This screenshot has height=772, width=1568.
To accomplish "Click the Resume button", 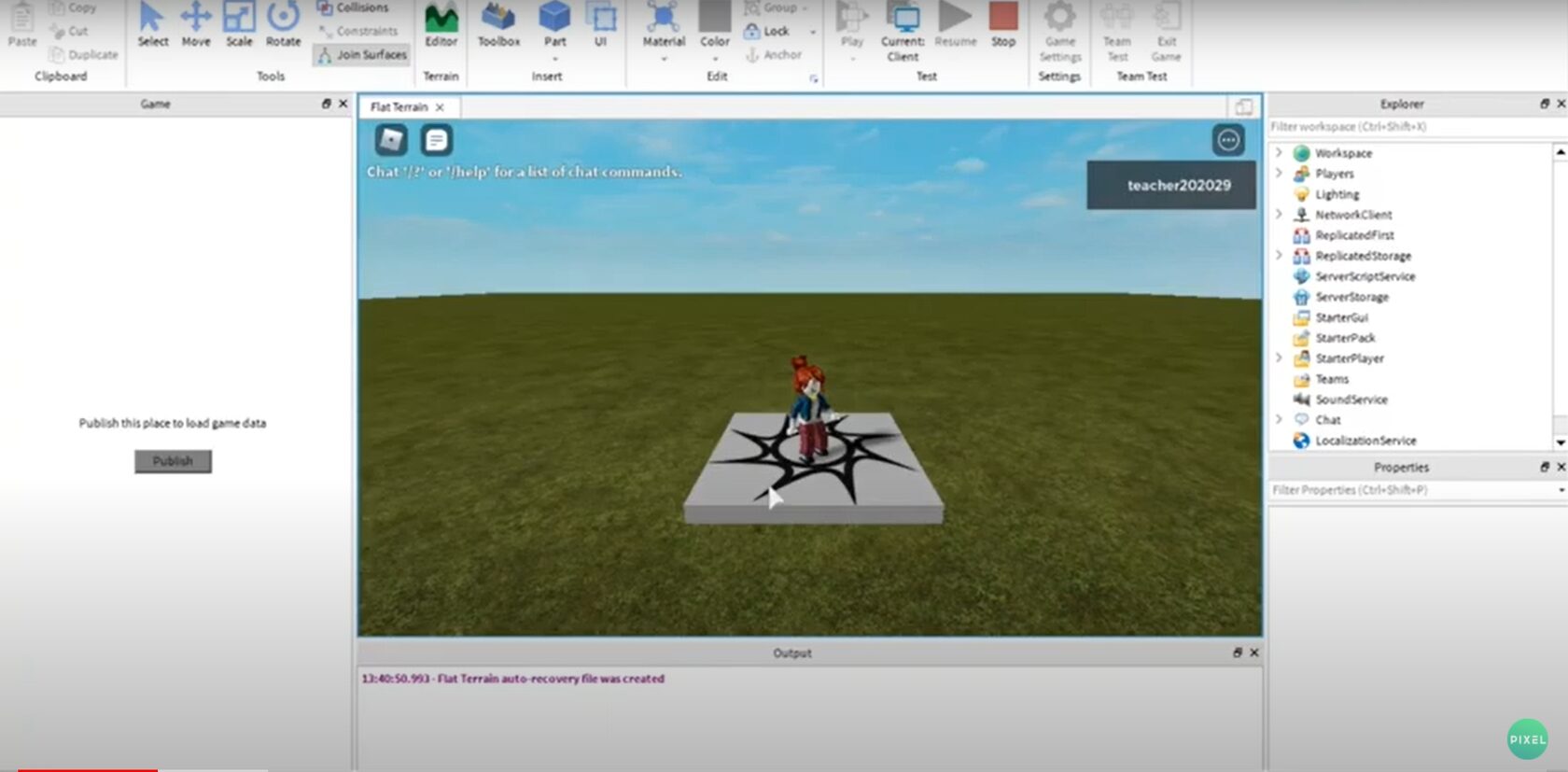I will (955, 25).
